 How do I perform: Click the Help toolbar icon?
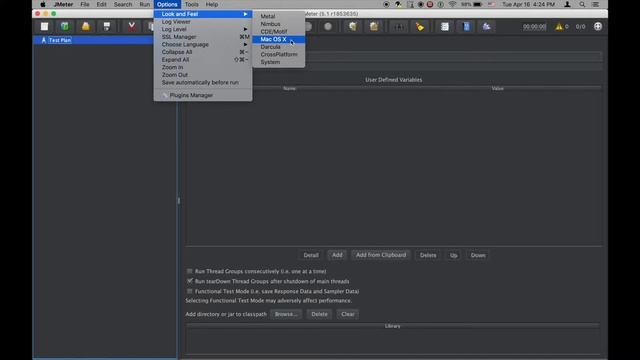click(466, 27)
